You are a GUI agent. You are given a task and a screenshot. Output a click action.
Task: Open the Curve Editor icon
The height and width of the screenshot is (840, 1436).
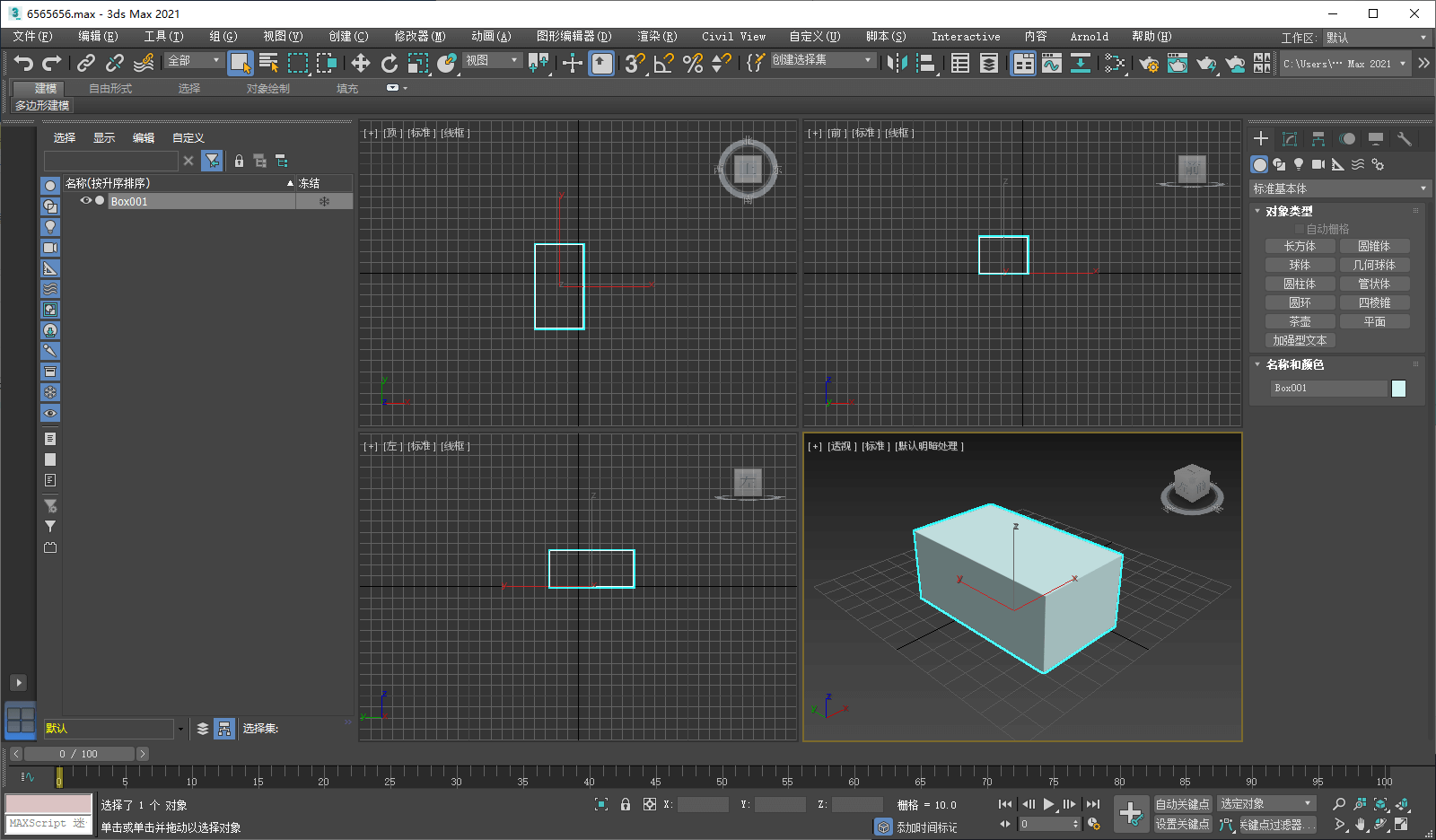tap(1052, 63)
